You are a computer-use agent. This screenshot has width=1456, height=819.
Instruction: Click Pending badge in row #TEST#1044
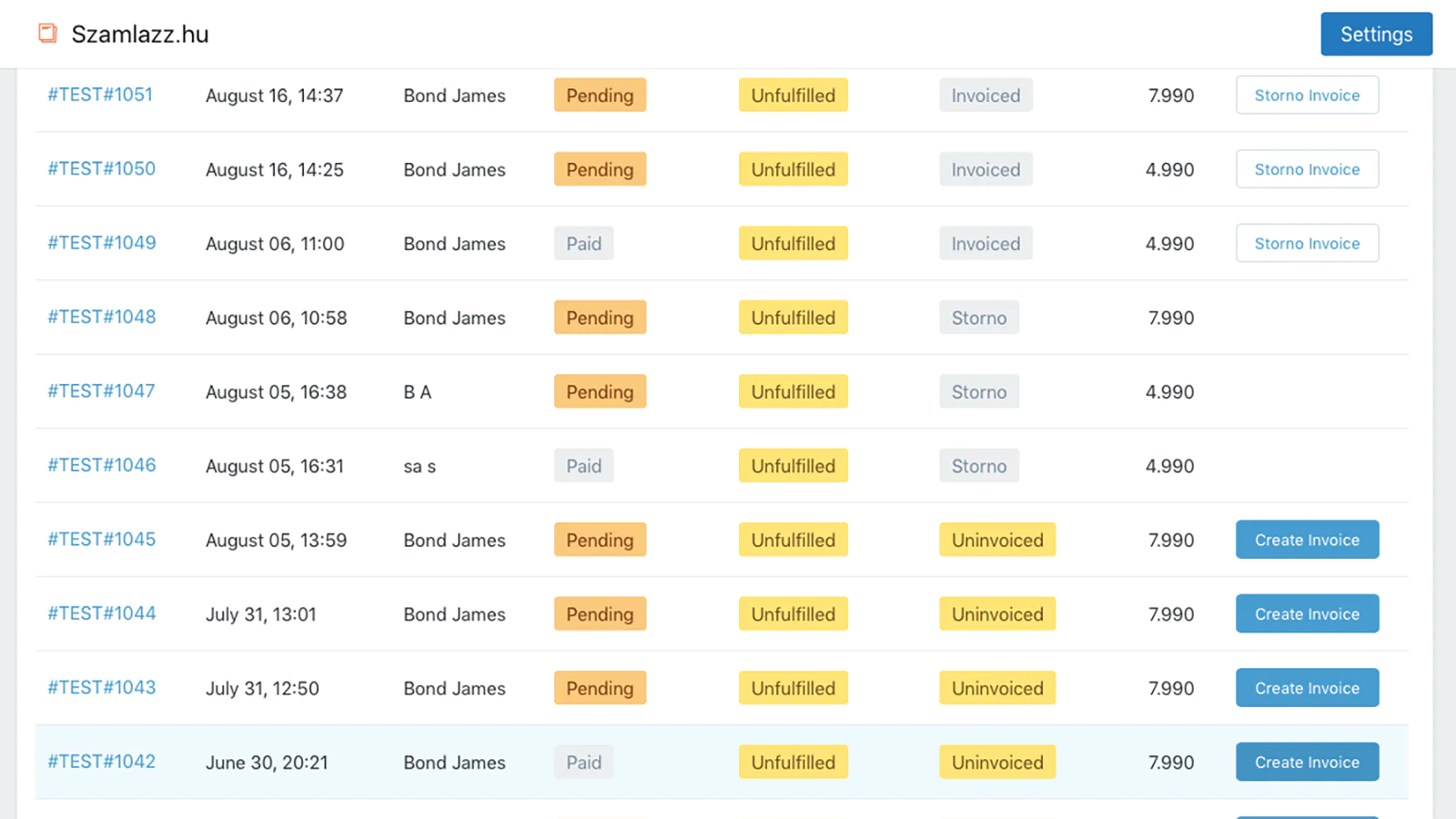coord(600,614)
